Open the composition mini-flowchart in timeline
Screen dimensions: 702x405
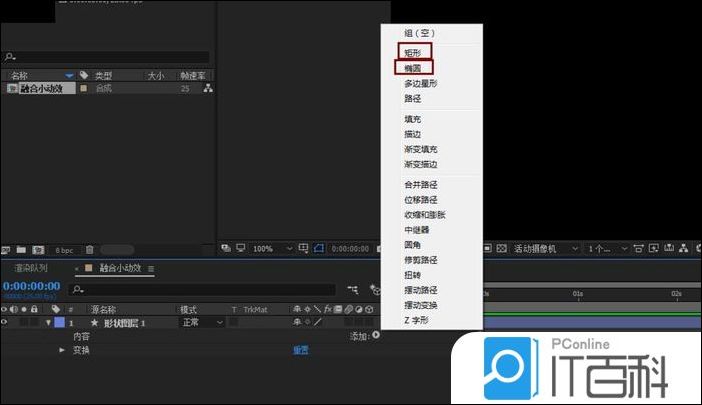pos(353,290)
